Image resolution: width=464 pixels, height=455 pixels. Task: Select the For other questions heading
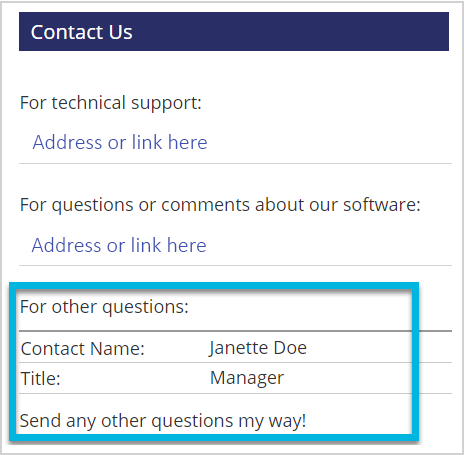[104, 307]
